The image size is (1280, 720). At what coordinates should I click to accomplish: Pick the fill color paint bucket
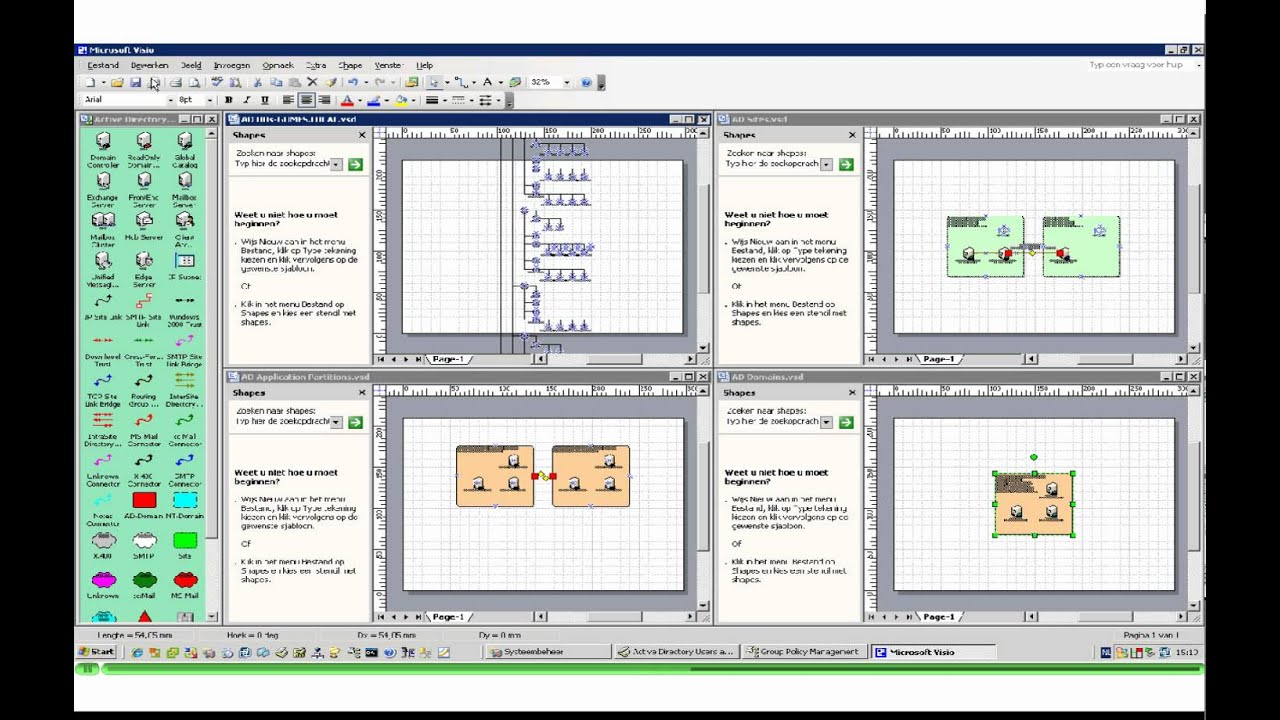(401, 100)
